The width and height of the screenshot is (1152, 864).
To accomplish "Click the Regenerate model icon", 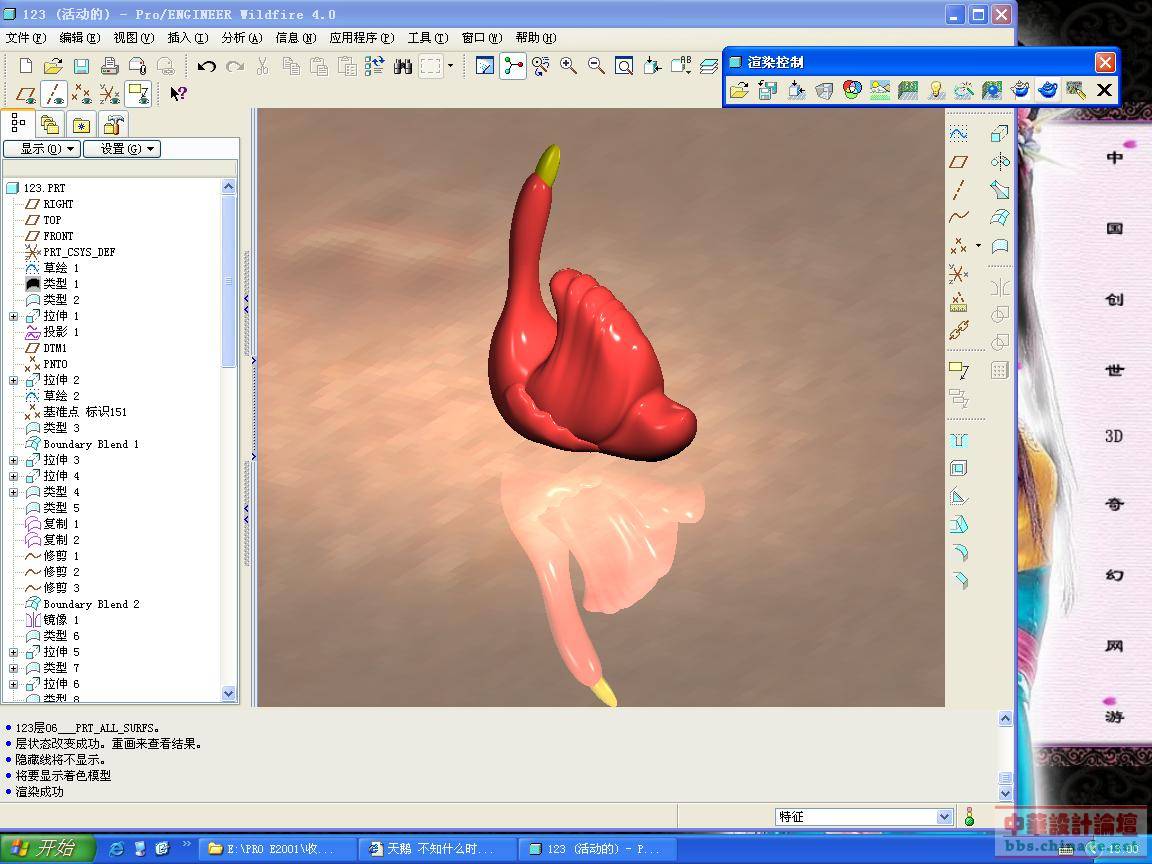I will (374, 66).
